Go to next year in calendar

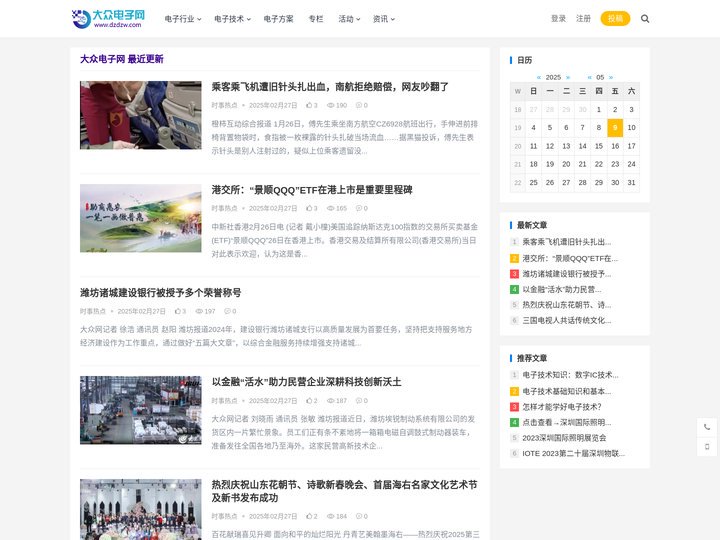click(568, 77)
